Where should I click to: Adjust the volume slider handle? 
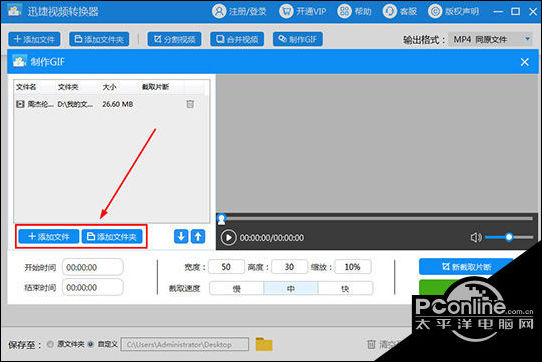pos(509,237)
